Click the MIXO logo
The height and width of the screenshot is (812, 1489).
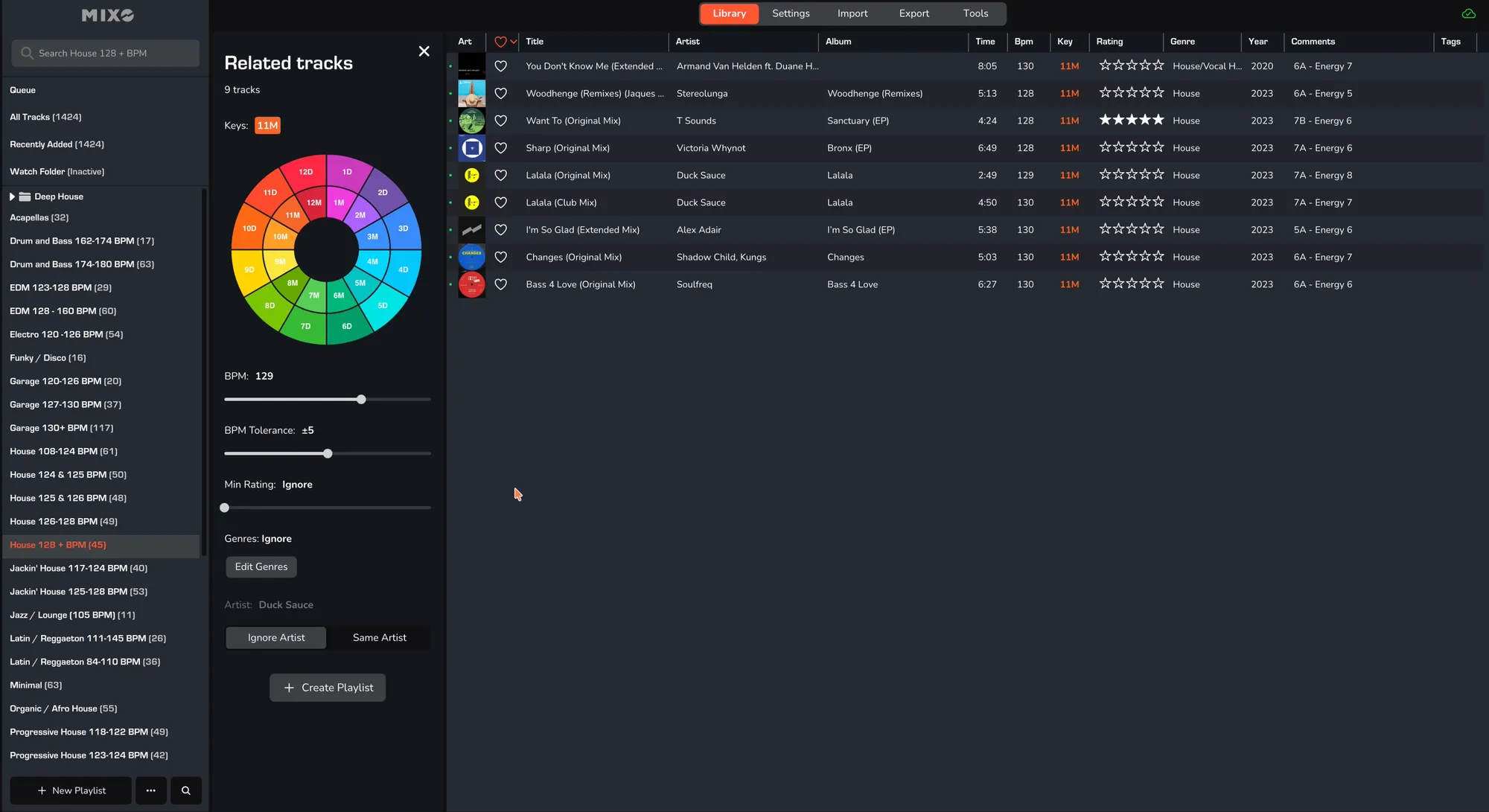pos(107,15)
